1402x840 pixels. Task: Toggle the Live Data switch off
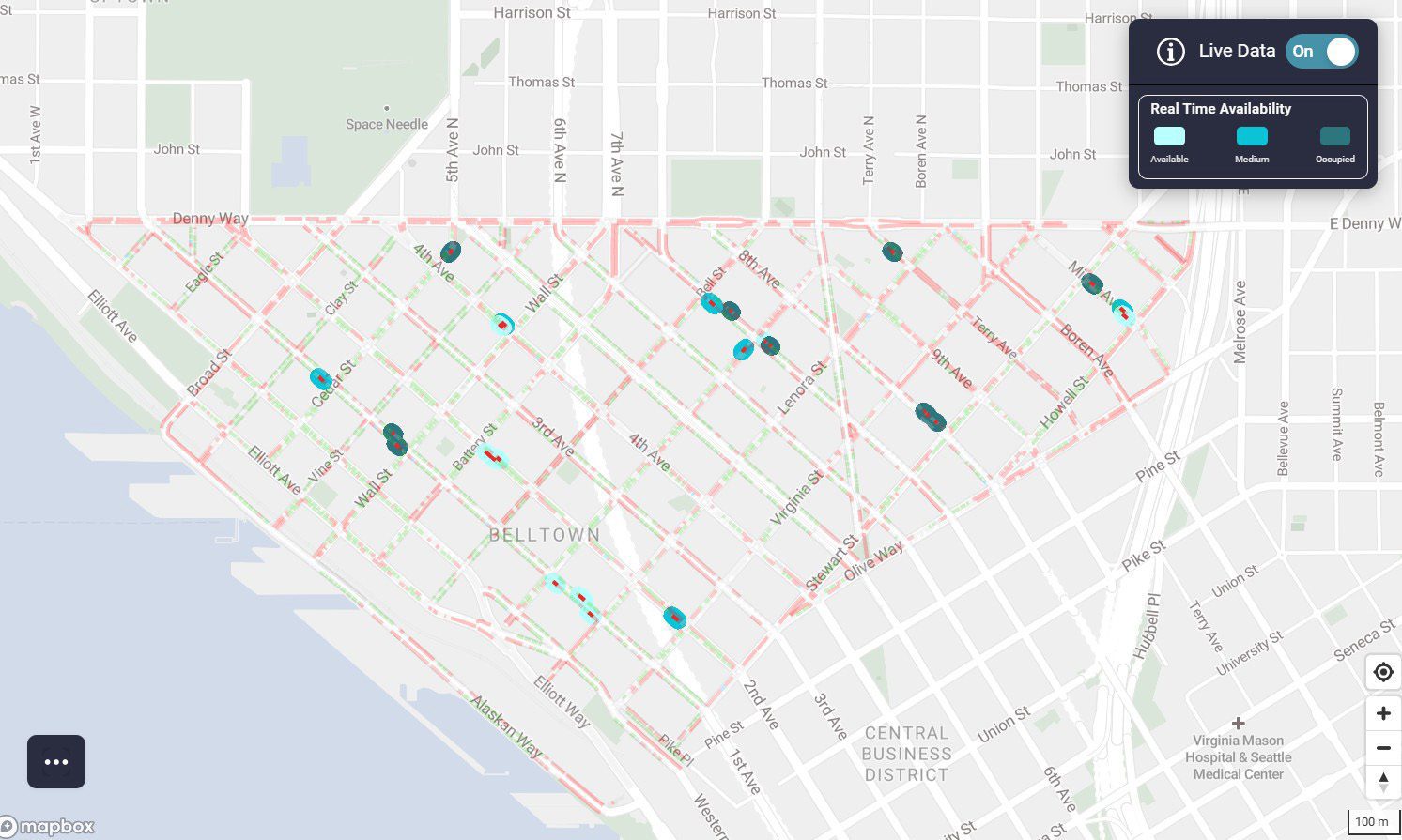tap(1322, 52)
